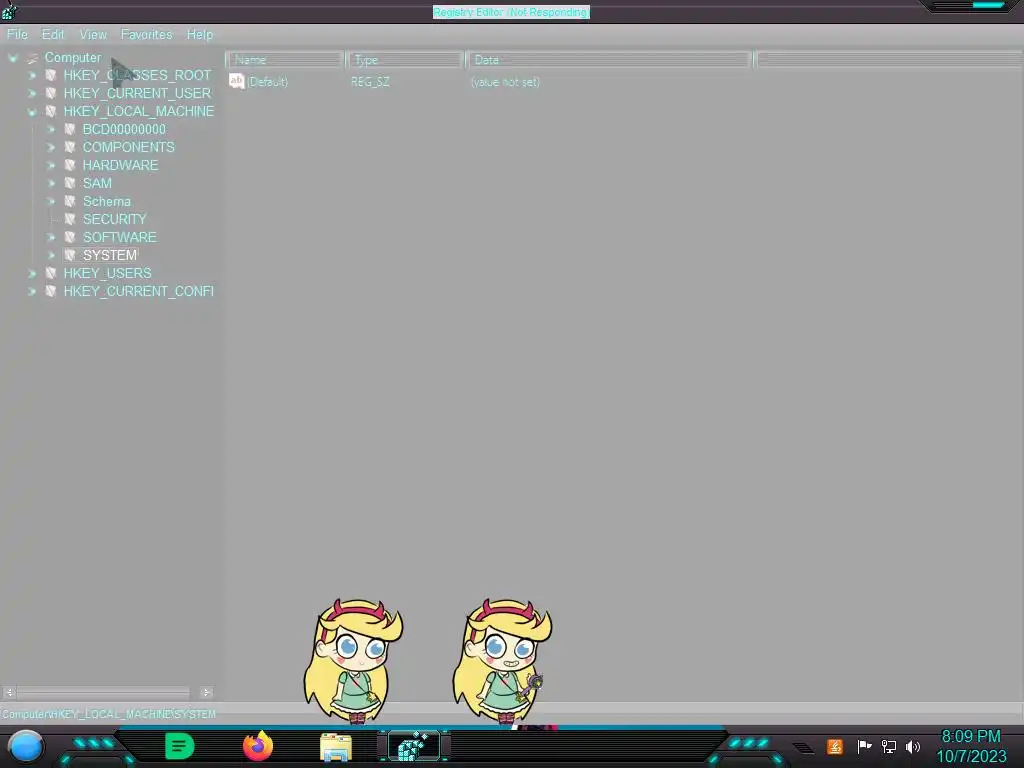The width and height of the screenshot is (1024, 768).
Task: Click the HARDWARE key folder icon
Action: pyautogui.click(x=70, y=165)
